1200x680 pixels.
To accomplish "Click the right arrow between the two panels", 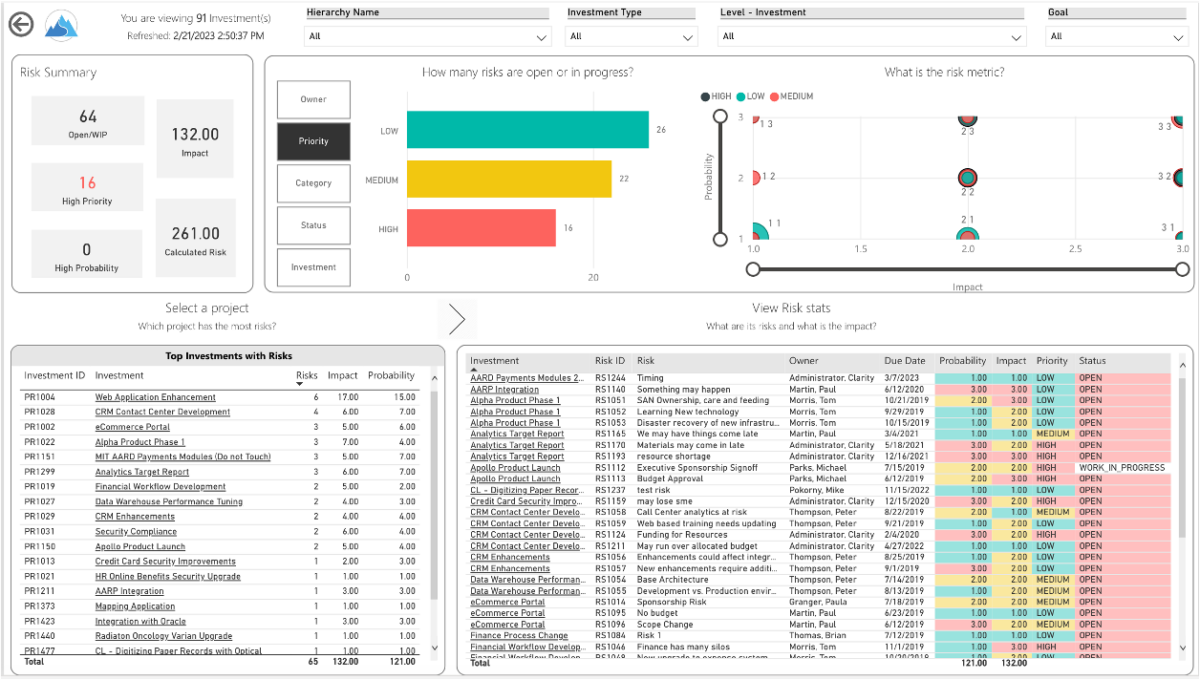I will (457, 318).
